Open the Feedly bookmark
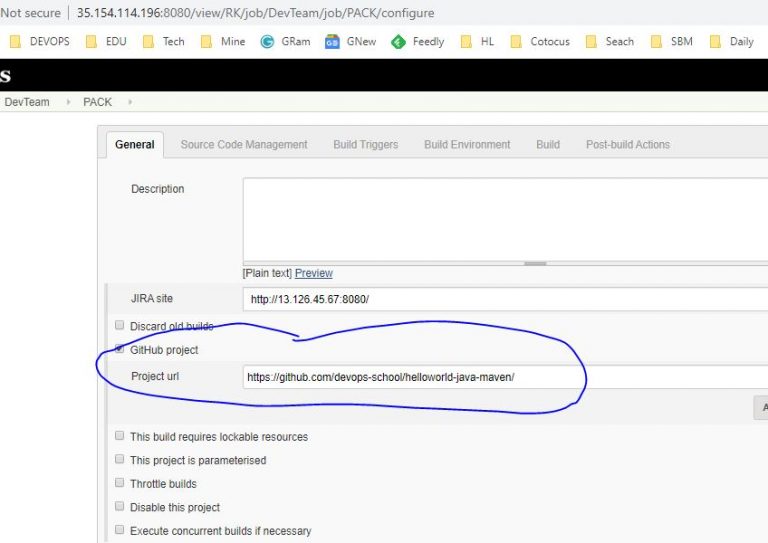 click(418, 41)
